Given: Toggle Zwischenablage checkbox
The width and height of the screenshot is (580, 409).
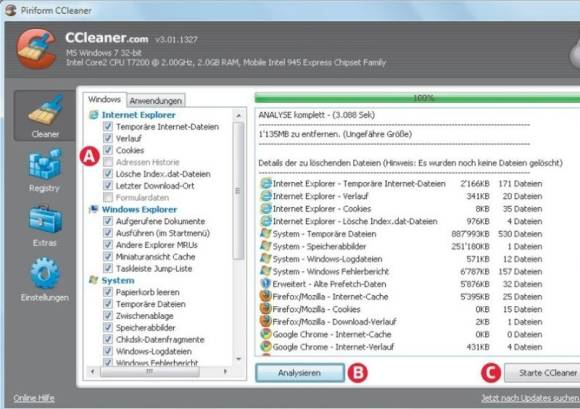Looking at the screenshot, I should click(x=108, y=316).
